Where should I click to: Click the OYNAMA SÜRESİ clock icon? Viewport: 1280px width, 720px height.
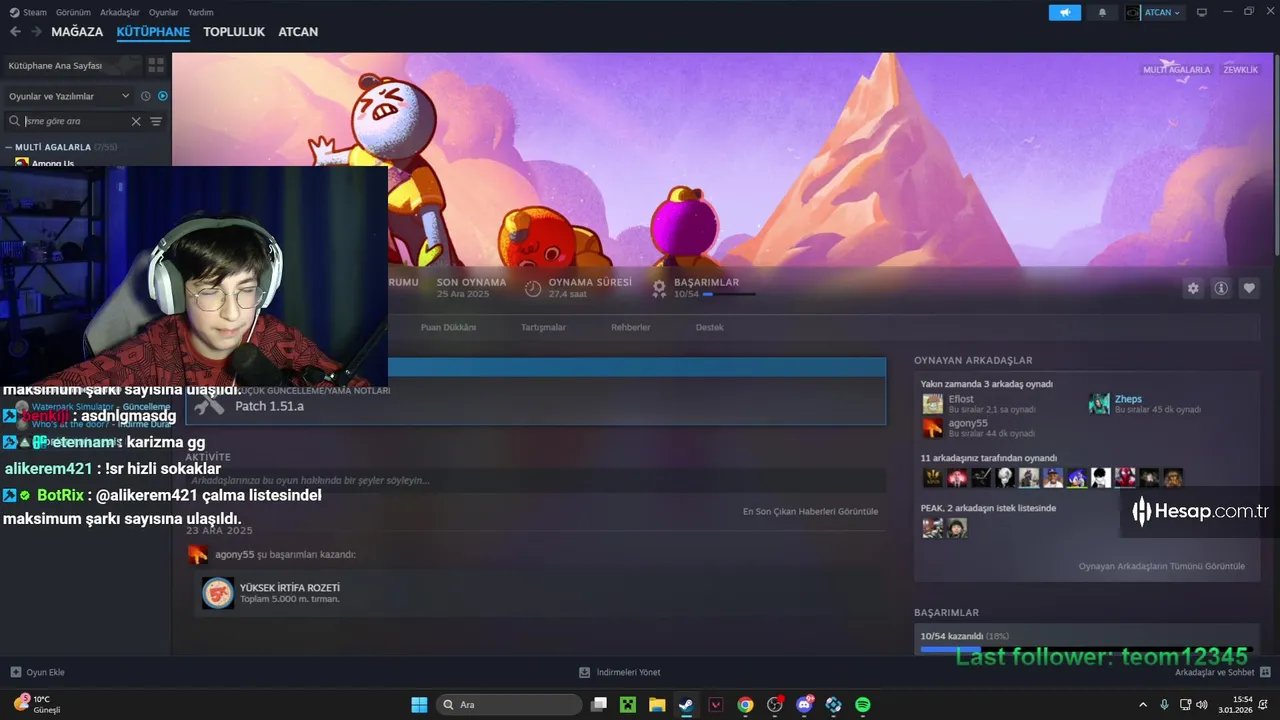click(533, 288)
